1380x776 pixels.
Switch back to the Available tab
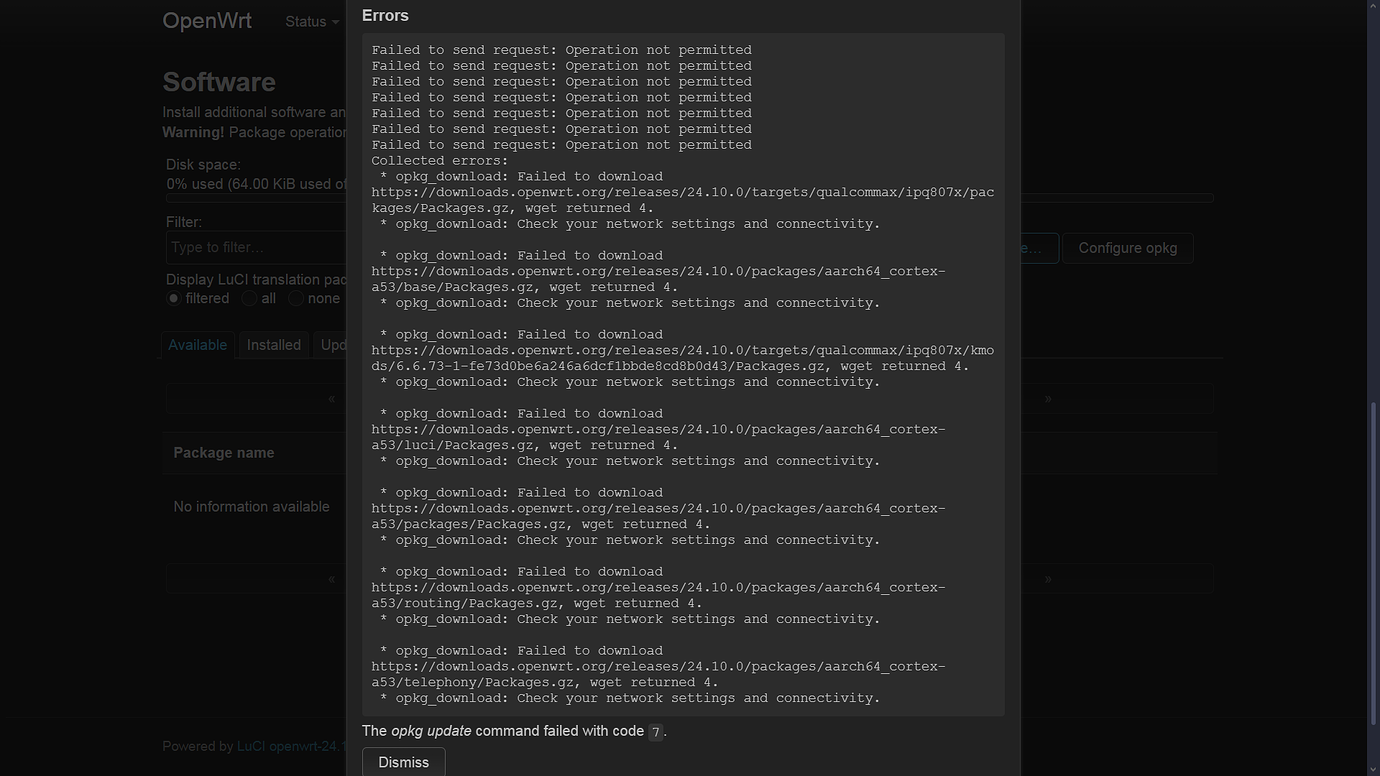pos(197,345)
